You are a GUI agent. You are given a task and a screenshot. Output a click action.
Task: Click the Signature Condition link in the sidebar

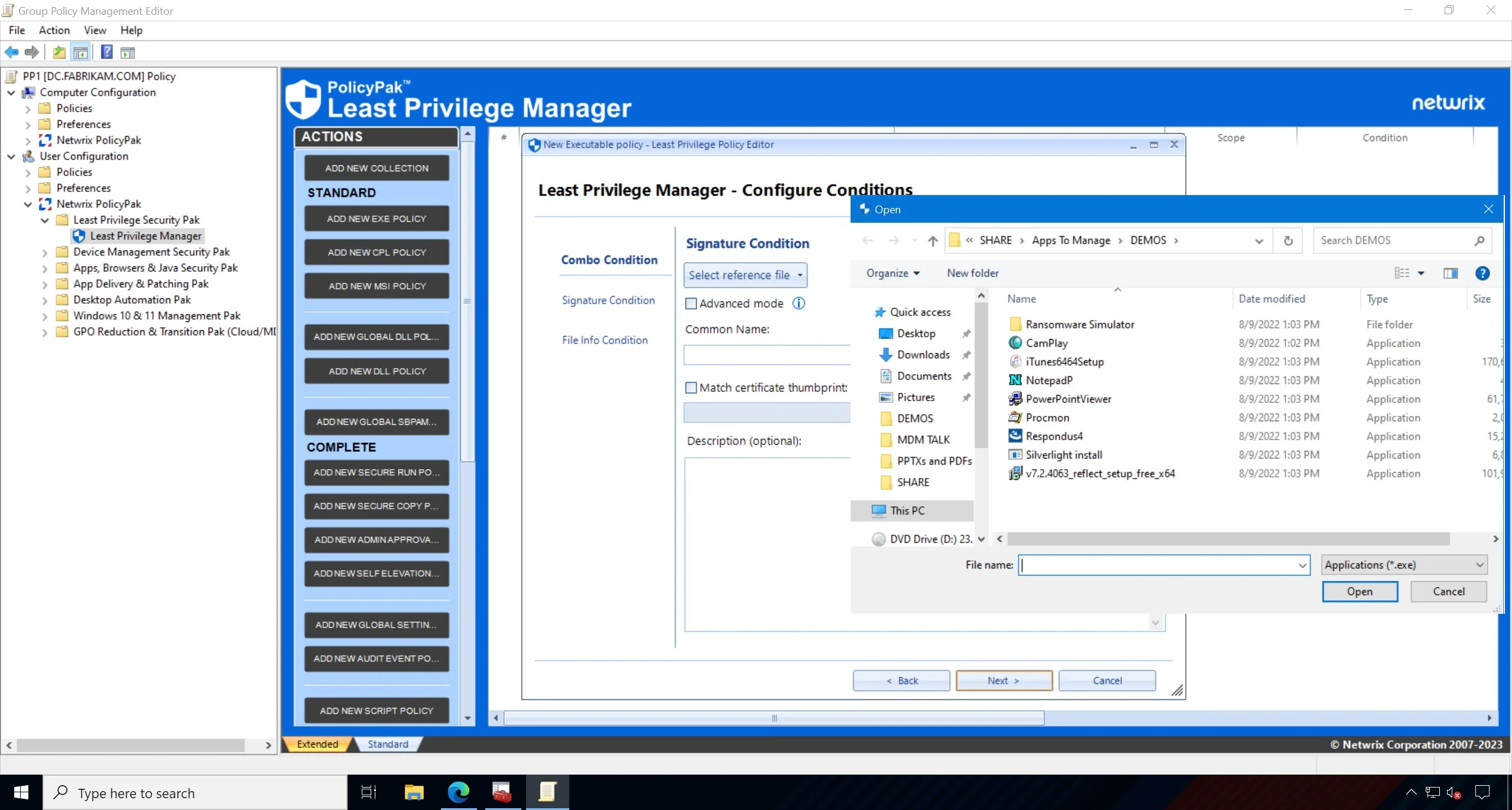[x=608, y=300]
